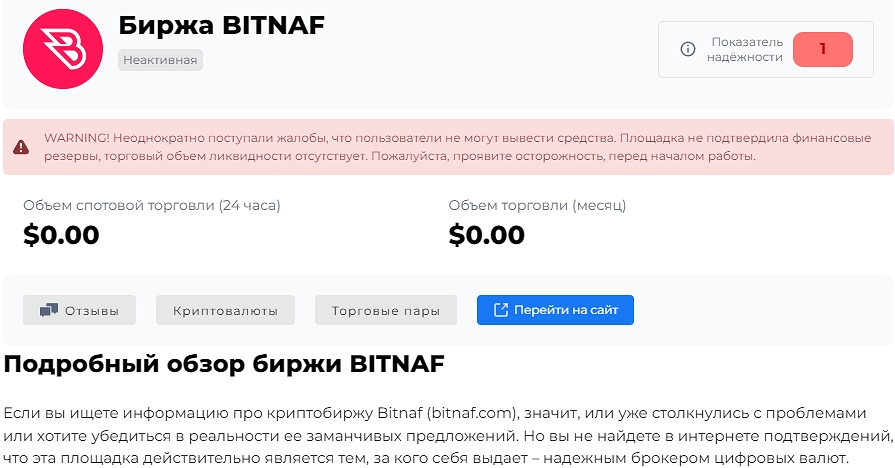Click the info icon beside Показатель надёжности
This screenshot has height=468, width=895.
pyautogui.click(x=687, y=49)
